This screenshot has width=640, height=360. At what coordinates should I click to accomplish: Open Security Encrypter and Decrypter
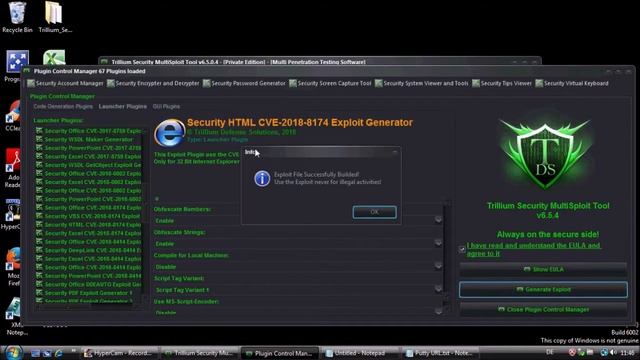click(x=153, y=83)
